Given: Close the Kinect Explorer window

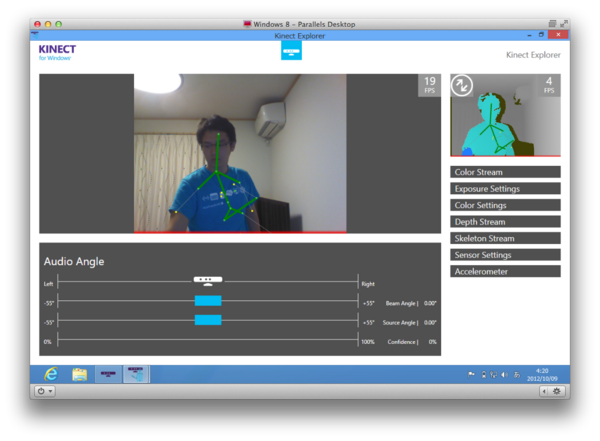Looking at the screenshot, I should (x=558, y=35).
